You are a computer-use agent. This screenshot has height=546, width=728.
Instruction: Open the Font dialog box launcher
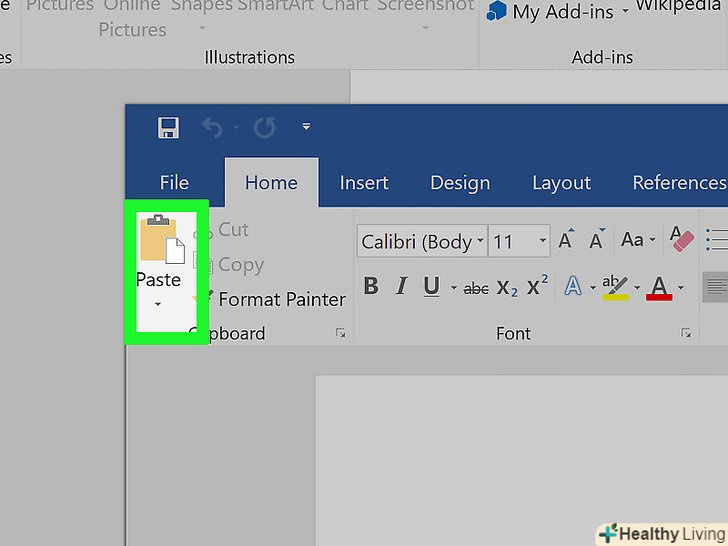[x=686, y=333]
